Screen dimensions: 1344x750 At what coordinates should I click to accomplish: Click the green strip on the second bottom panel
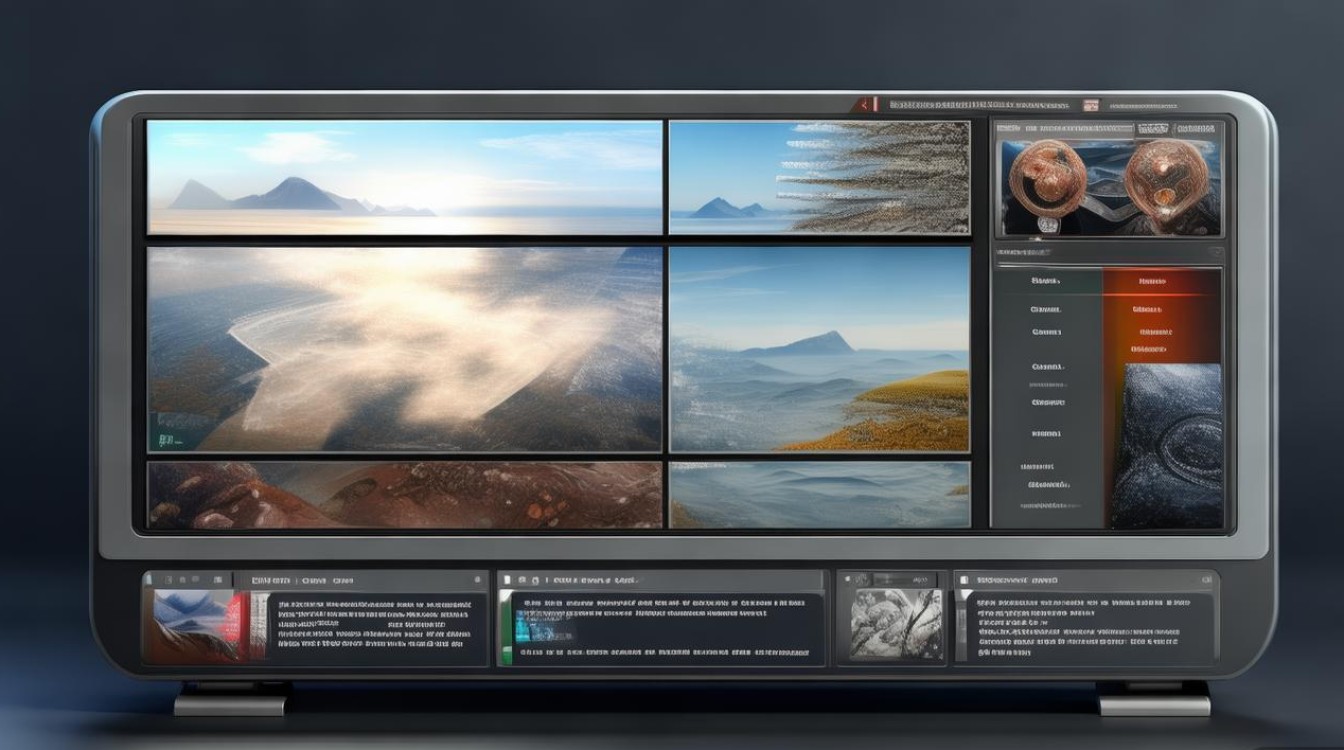click(x=505, y=628)
